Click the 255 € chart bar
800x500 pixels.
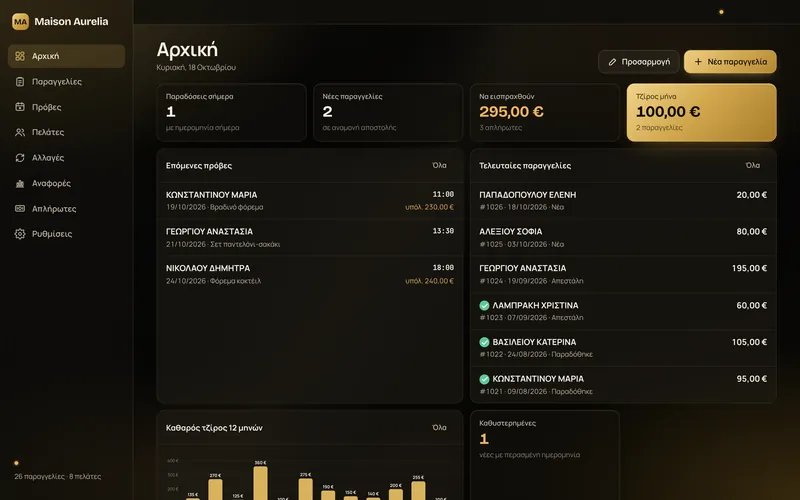(418, 491)
